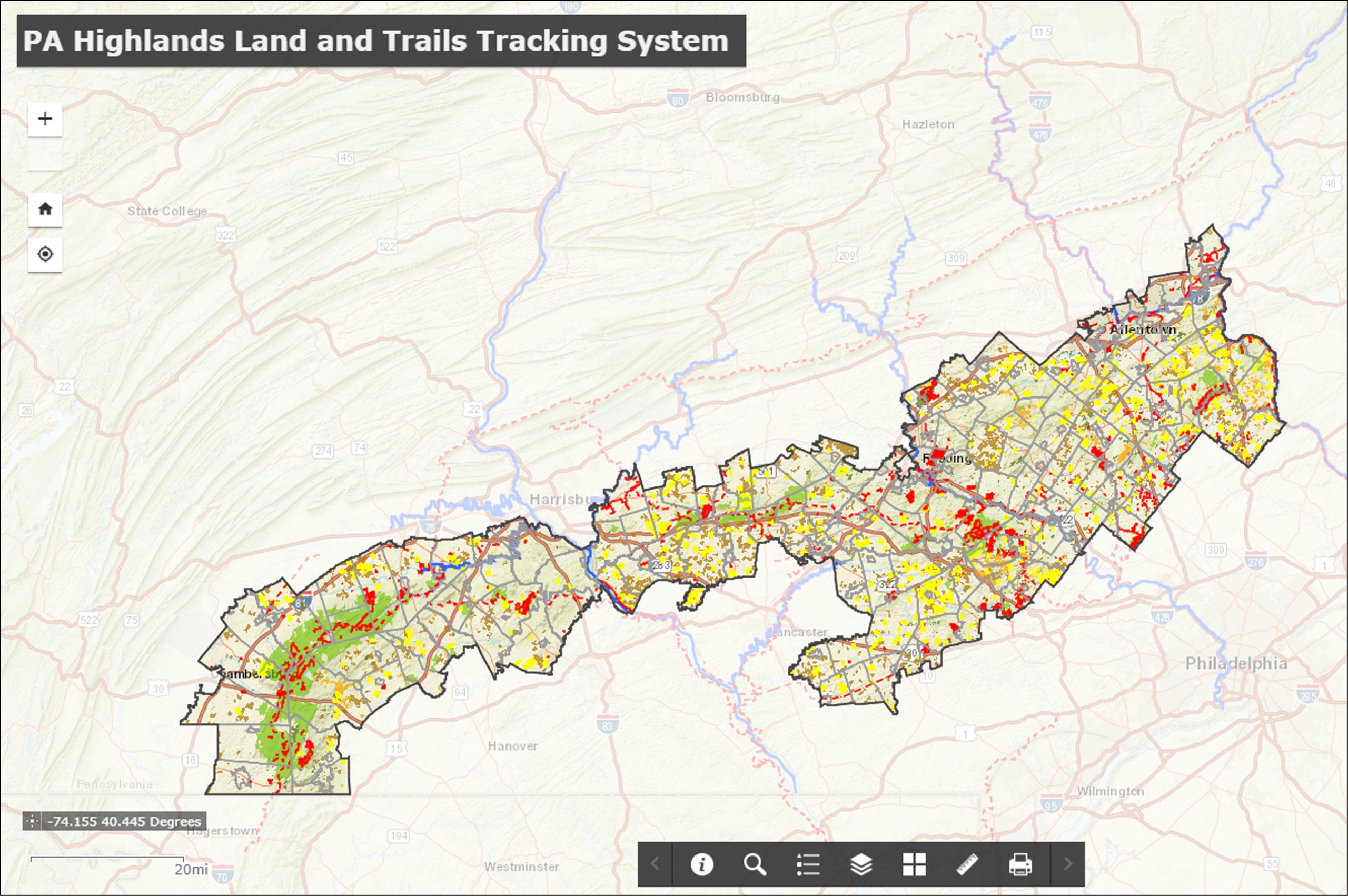The width and height of the screenshot is (1348, 896).
Task: Open the Search tool in the toolbar
Action: tap(756, 864)
